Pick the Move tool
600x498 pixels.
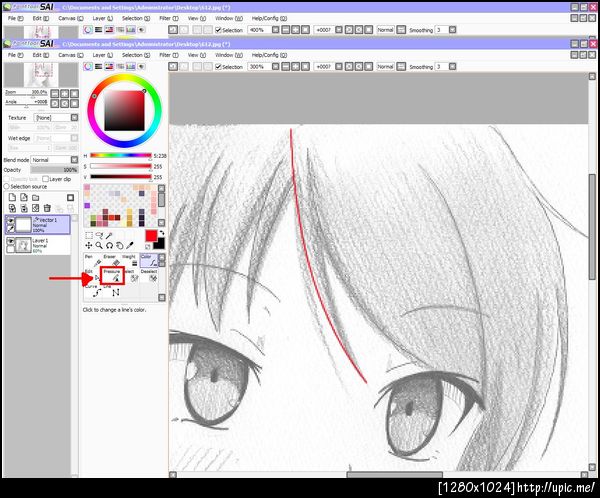pyautogui.click(x=89, y=245)
